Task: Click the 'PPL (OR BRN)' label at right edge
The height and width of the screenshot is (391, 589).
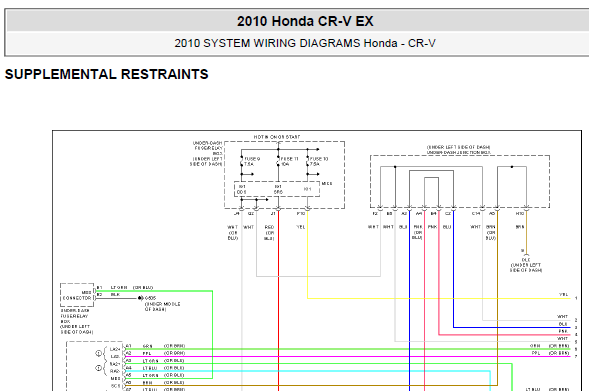Action: pyautogui.click(x=550, y=353)
